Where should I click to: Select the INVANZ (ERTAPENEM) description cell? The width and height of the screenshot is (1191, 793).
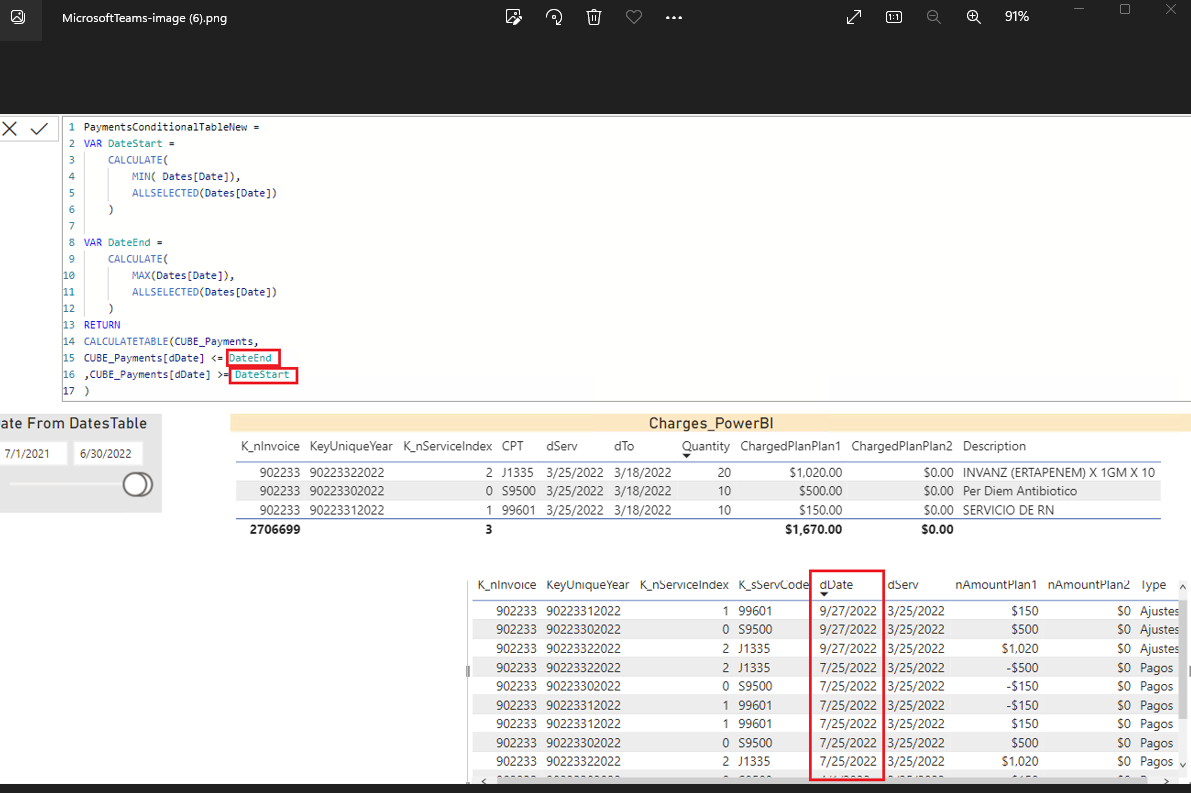point(1059,472)
